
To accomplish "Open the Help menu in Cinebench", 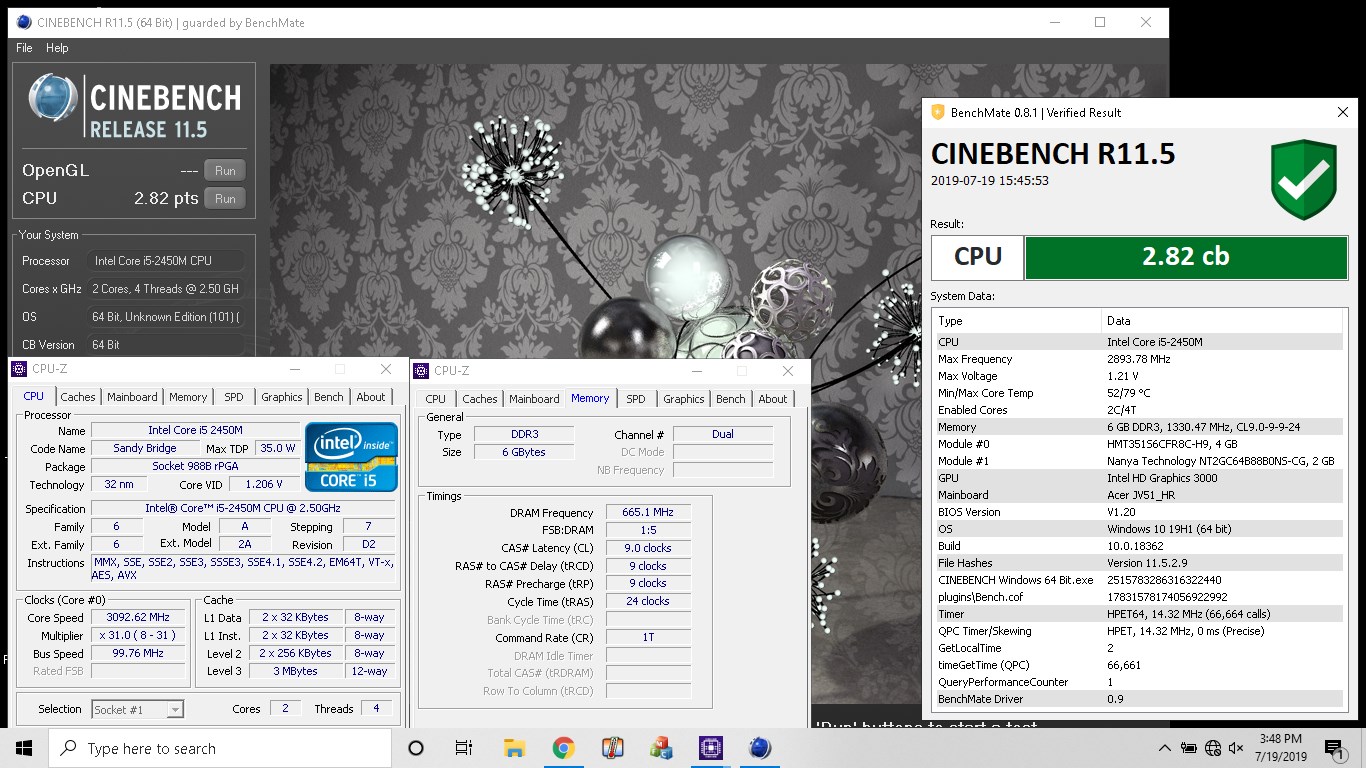I will click(57, 48).
